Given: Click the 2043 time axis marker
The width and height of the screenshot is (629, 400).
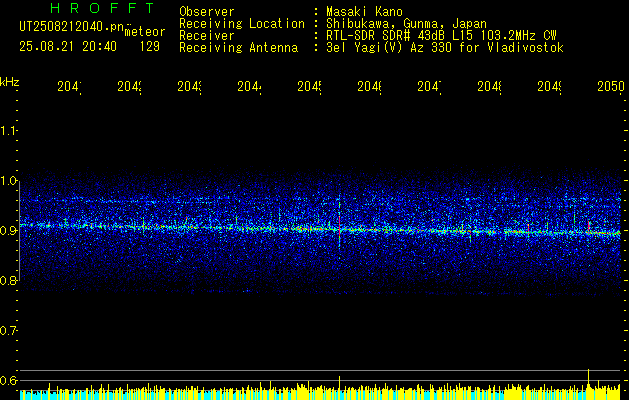Looking at the screenshot, I should 189,86.
